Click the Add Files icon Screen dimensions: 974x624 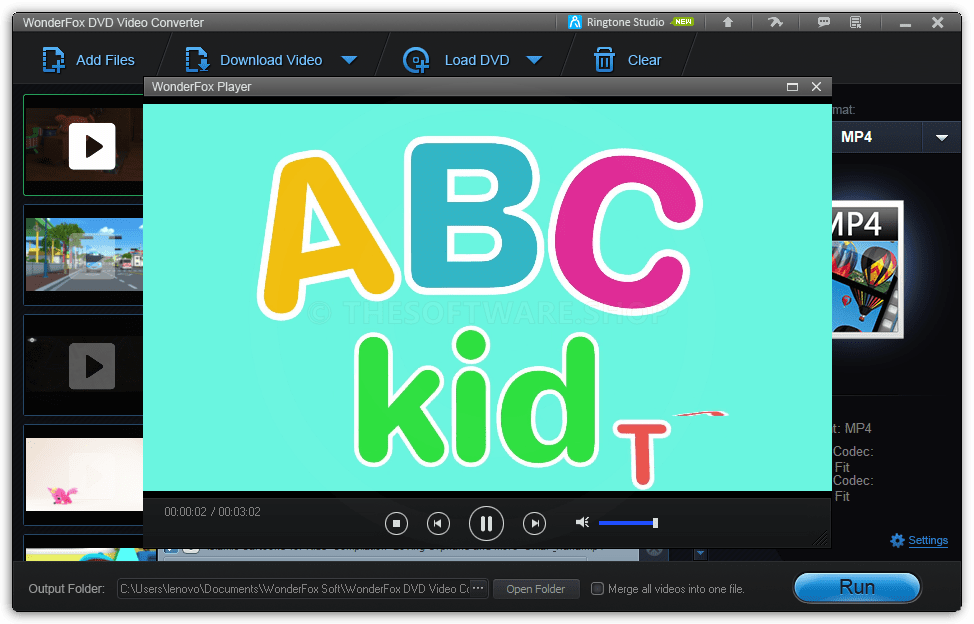point(53,60)
